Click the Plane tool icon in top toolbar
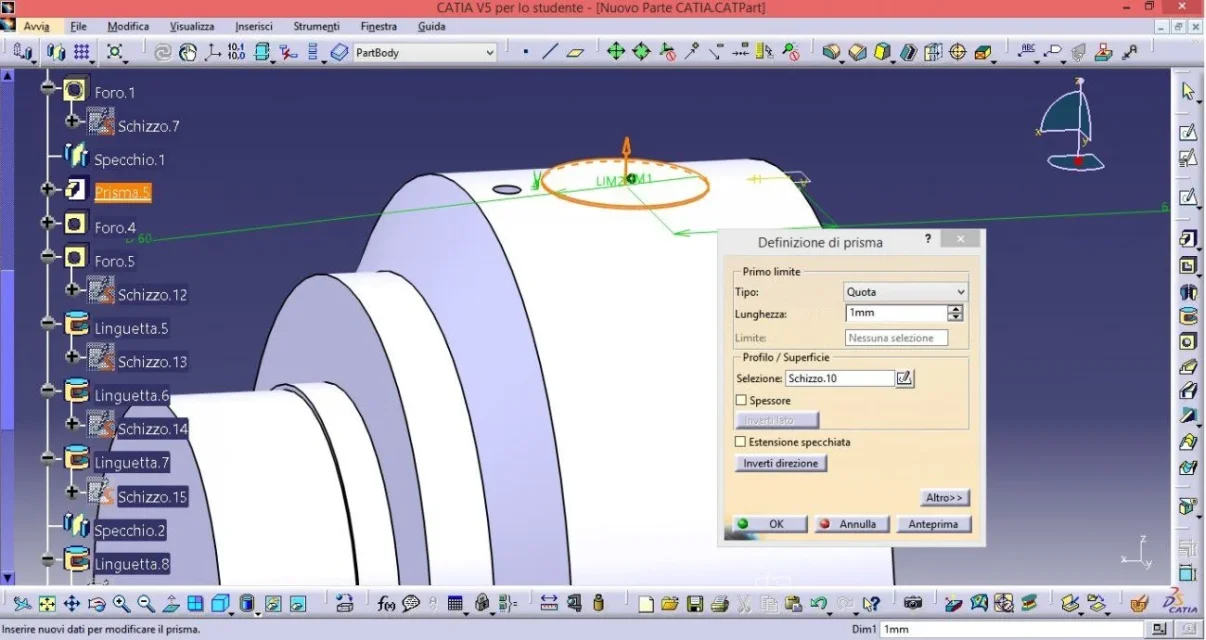Image resolution: width=1206 pixels, height=640 pixels. click(575, 52)
